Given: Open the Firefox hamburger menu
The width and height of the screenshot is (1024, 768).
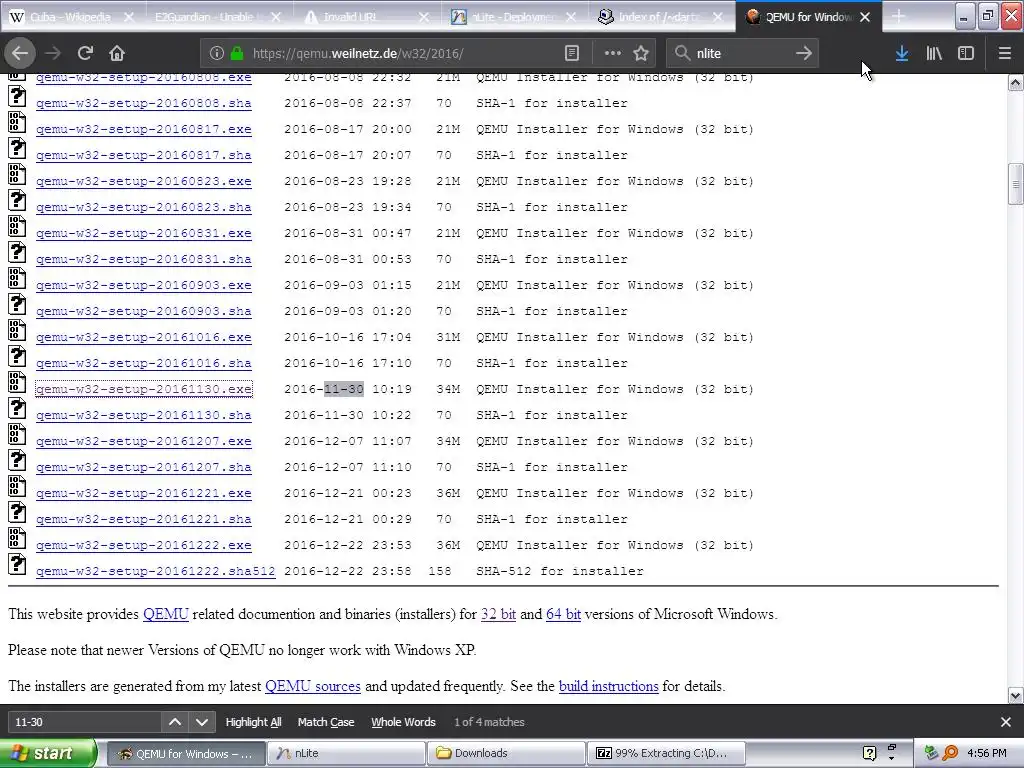Looking at the screenshot, I should pos(1004,54).
